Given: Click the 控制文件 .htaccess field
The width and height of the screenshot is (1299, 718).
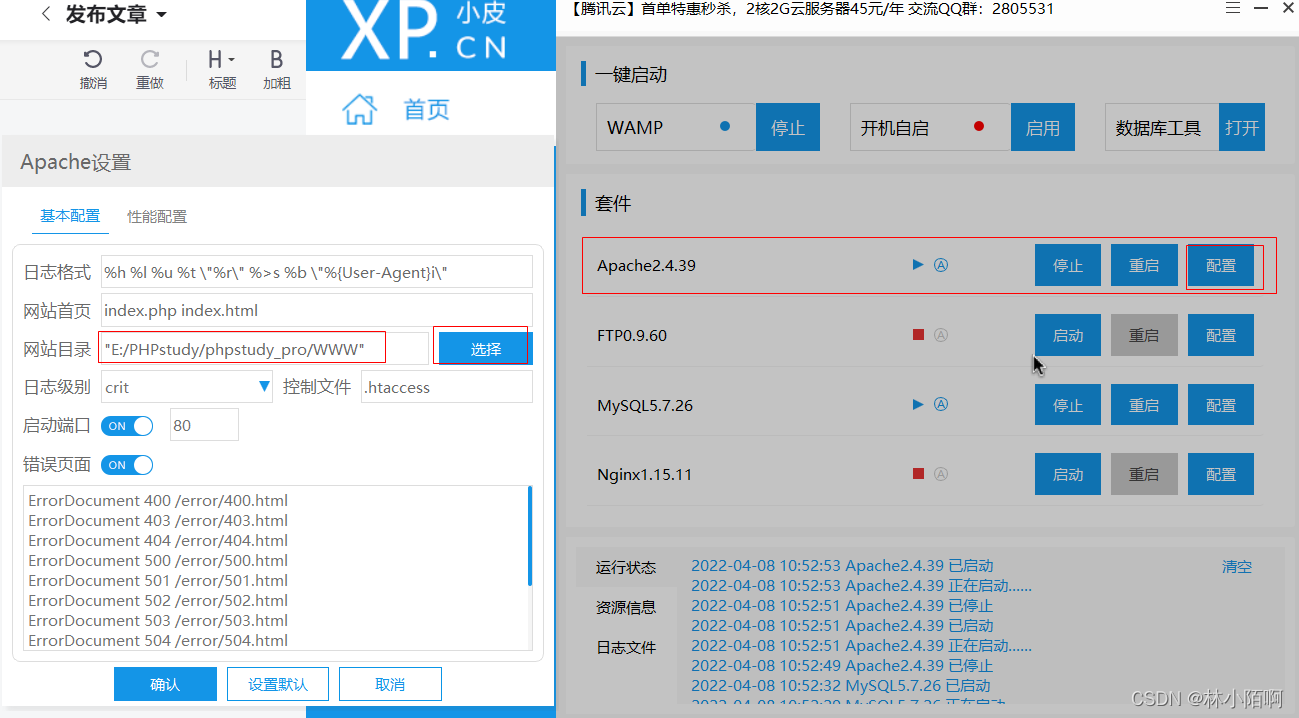Looking at the screenshot, I should point(447,387).
